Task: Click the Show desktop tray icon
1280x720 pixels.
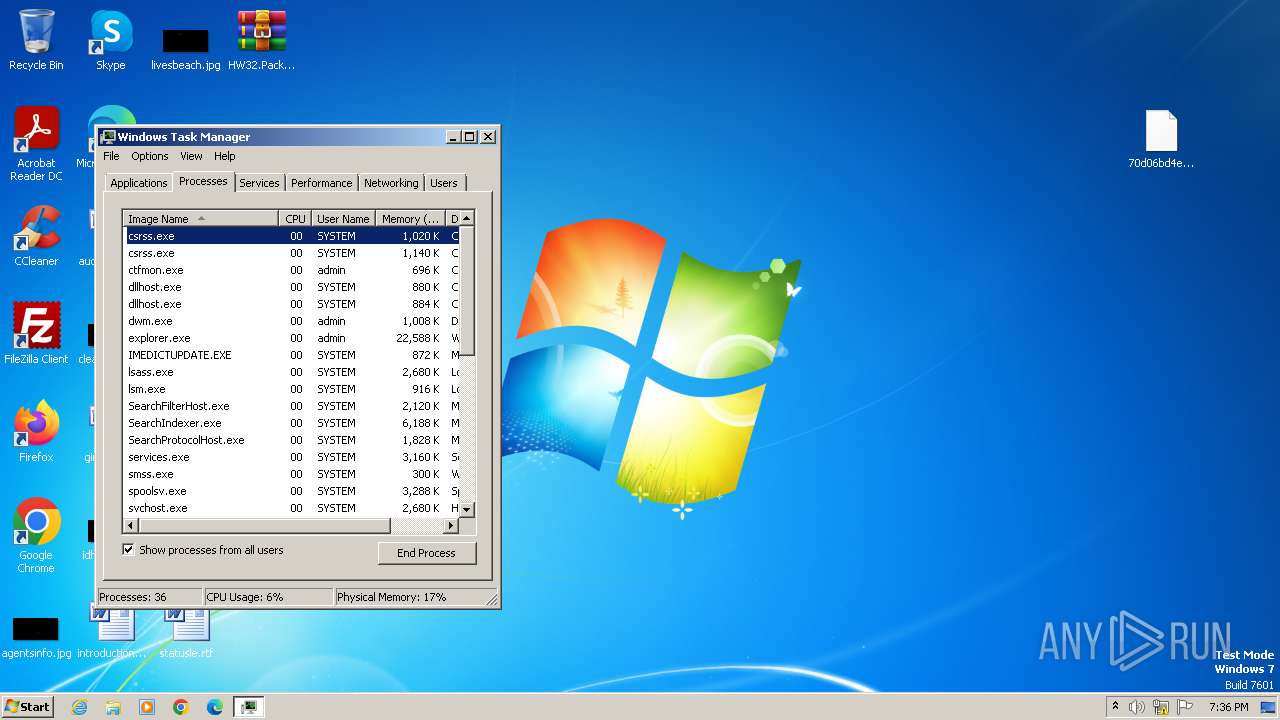Action: click(x=1268, y=707)
